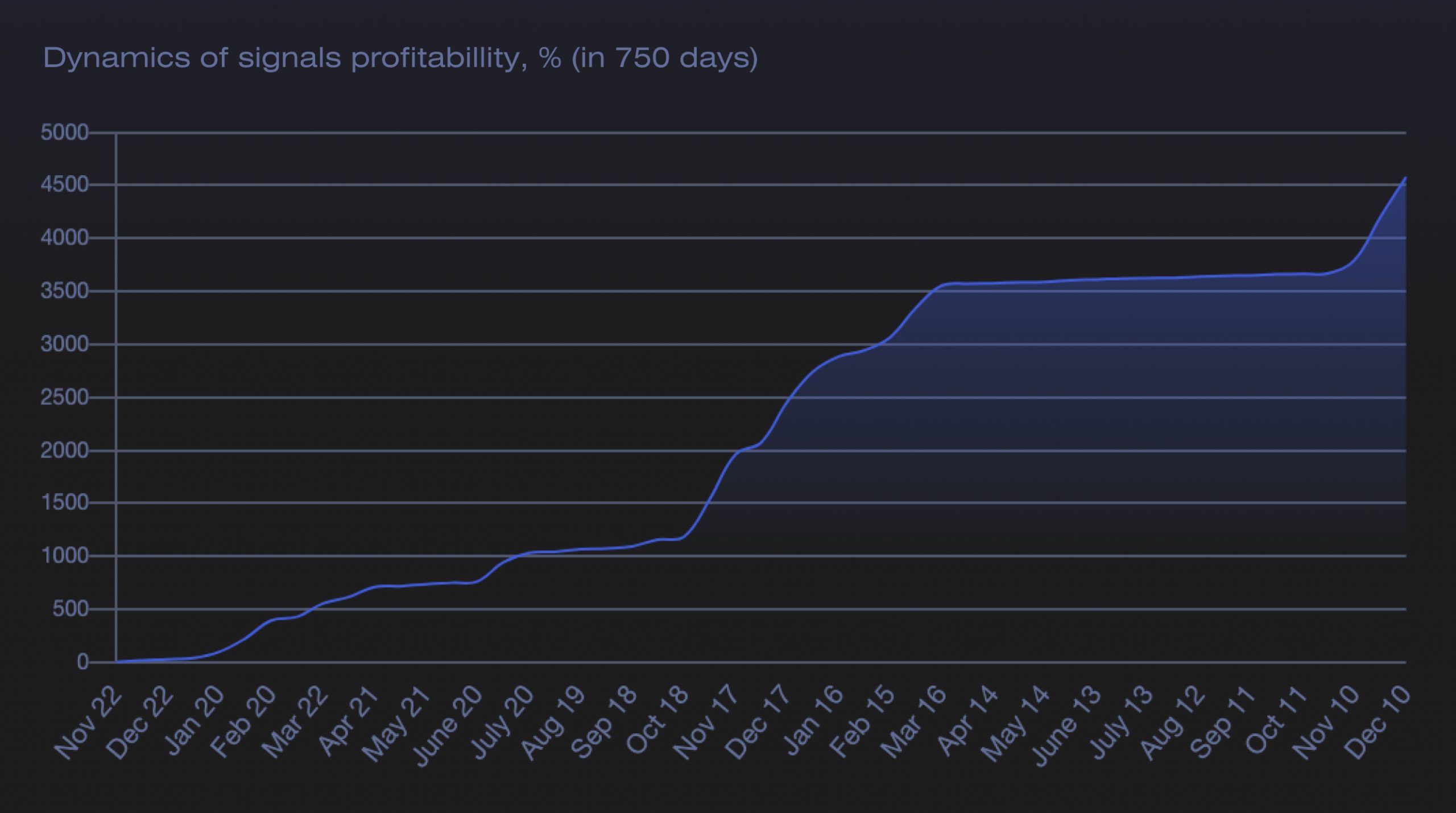
Task: Click the x-axis label Sep 11
Action: pos(1222,721)
